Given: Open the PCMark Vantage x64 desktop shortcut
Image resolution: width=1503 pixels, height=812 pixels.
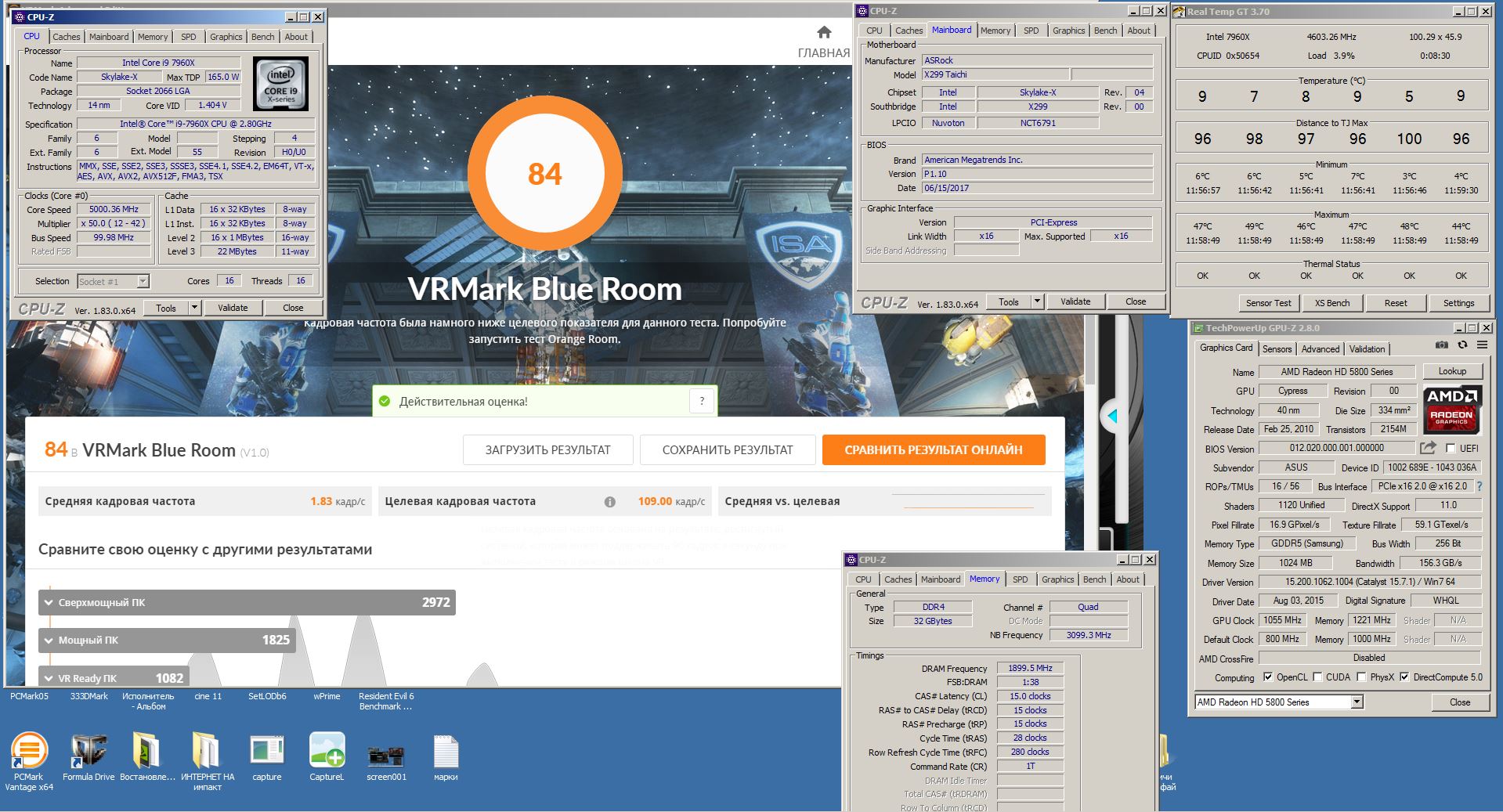Looking at the screenshot, I should point(29,760).
